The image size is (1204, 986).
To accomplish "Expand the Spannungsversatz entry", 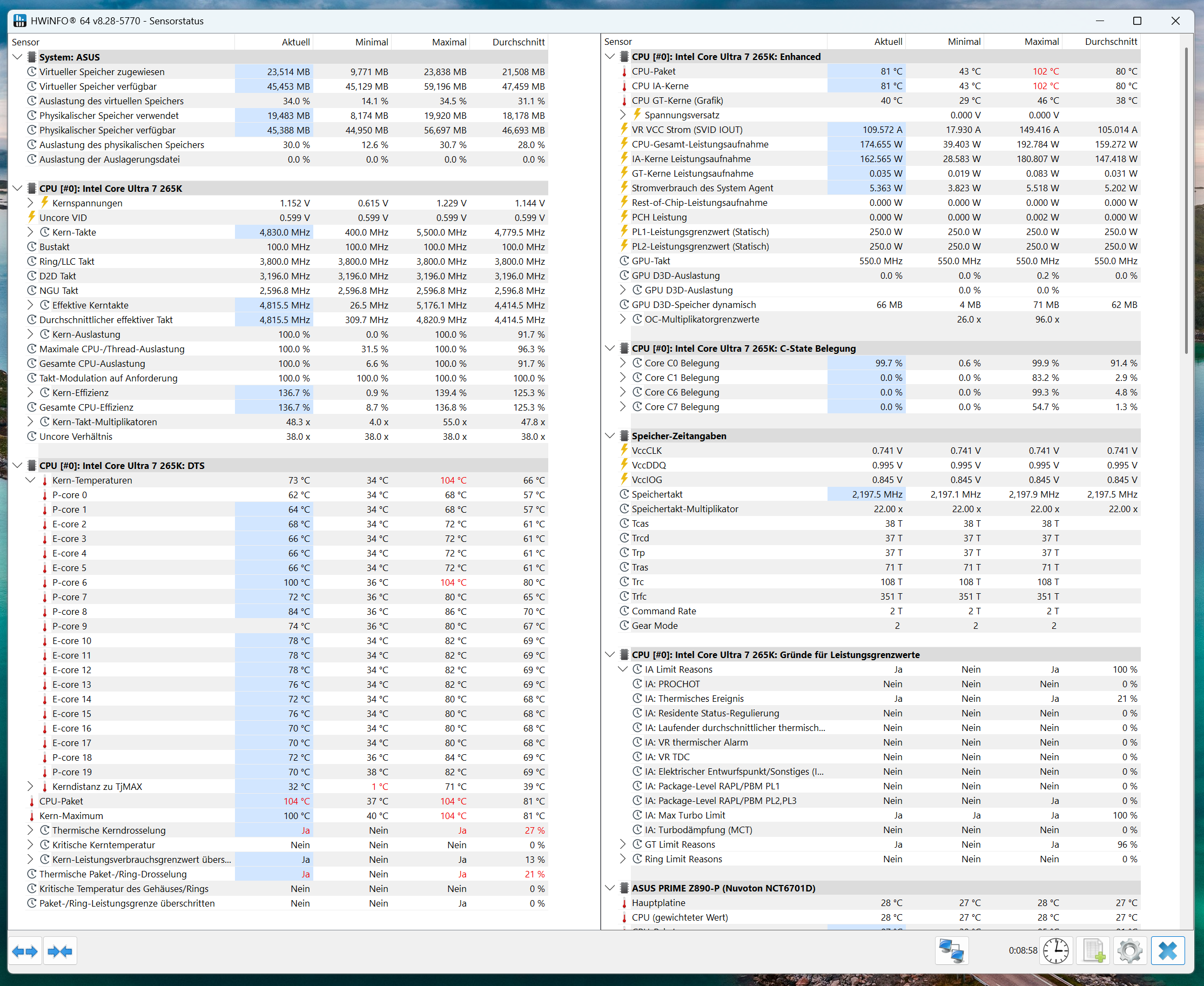I will 622,115.
